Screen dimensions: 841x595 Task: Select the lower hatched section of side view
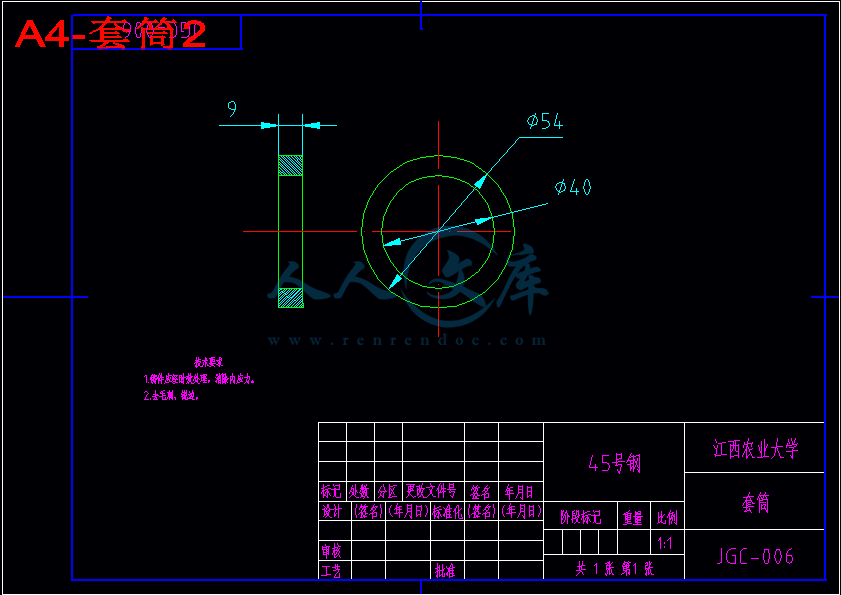(x=290, y=298)
